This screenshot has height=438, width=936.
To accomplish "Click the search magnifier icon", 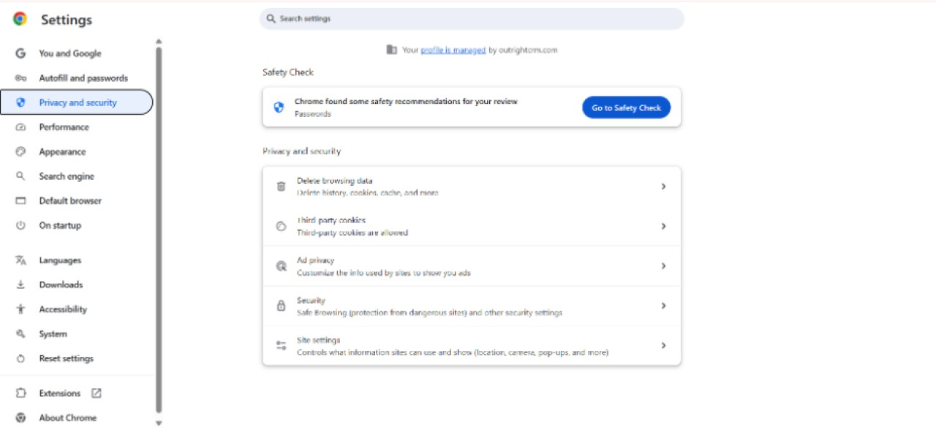I will [271, 19].
